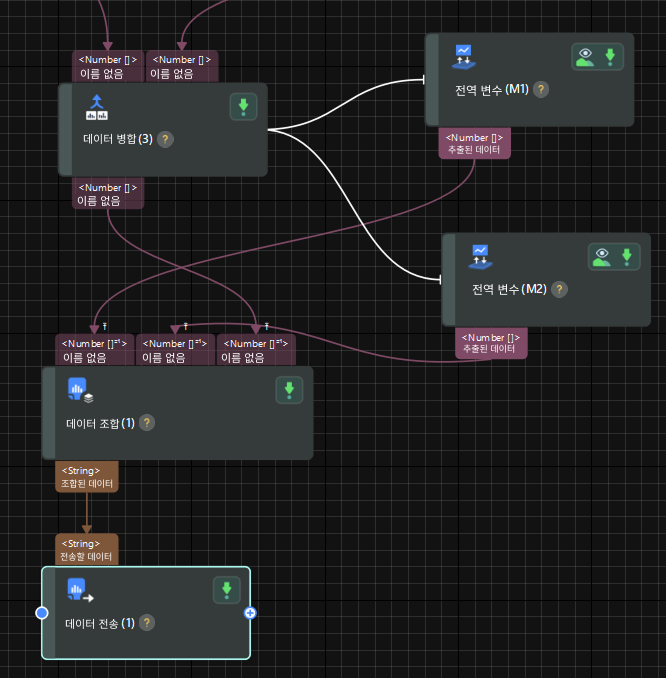Open help for 전역 변수 (M1)
Screen dimensions: 666x678
coord(541,90)
